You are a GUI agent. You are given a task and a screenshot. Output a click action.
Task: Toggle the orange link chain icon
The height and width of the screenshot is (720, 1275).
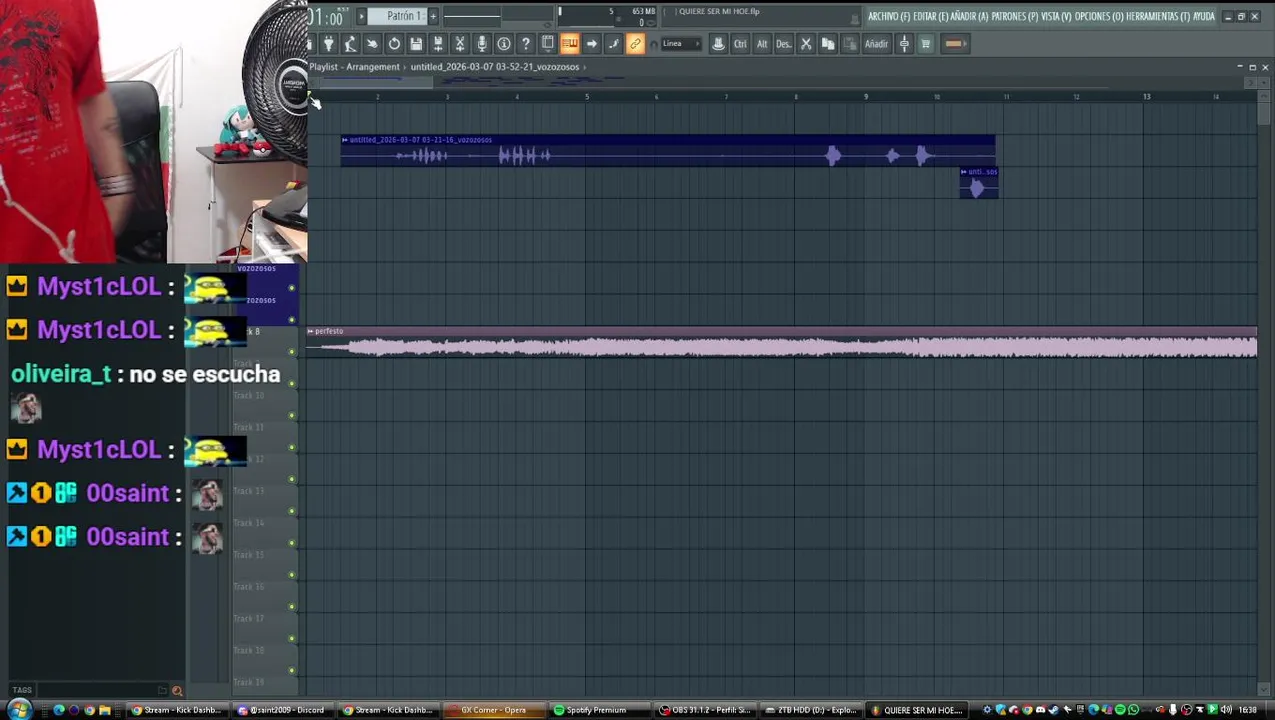click(635, 44)
